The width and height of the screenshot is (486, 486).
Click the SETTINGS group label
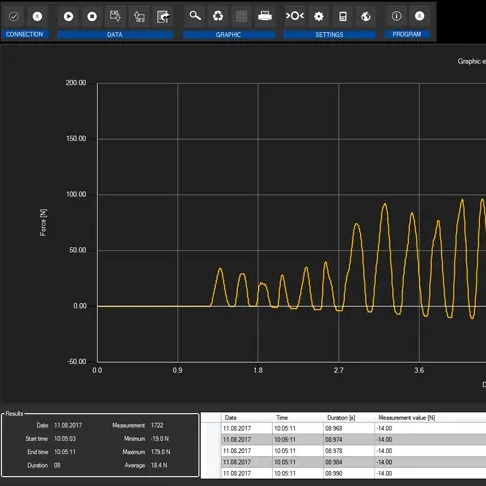(x=329, y=35)
